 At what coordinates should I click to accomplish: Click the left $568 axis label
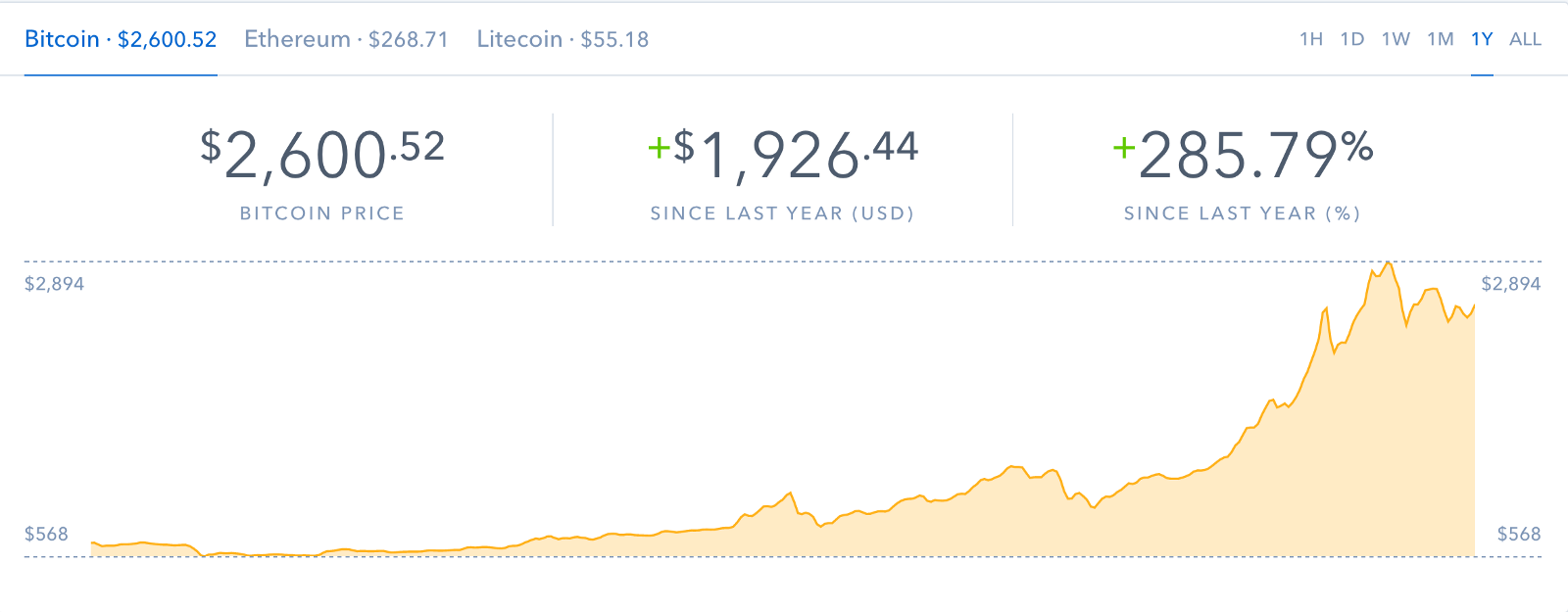point(46,534)
